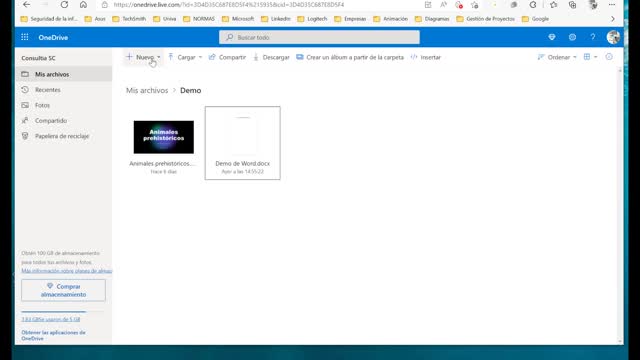Open the Empresas bookmark folder
The image size is (640, 360).
[x=350, y=19]
